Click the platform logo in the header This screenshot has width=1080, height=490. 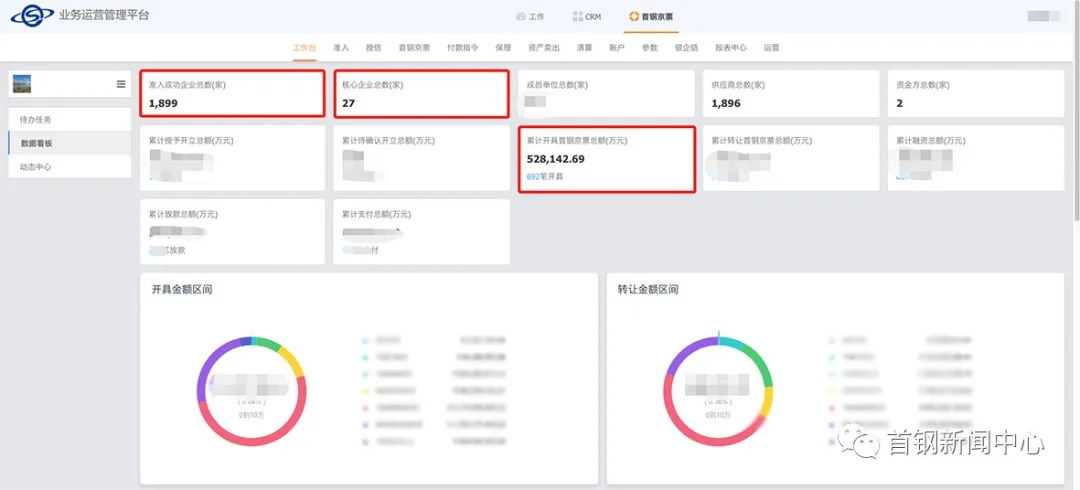(x=32, y=16)
